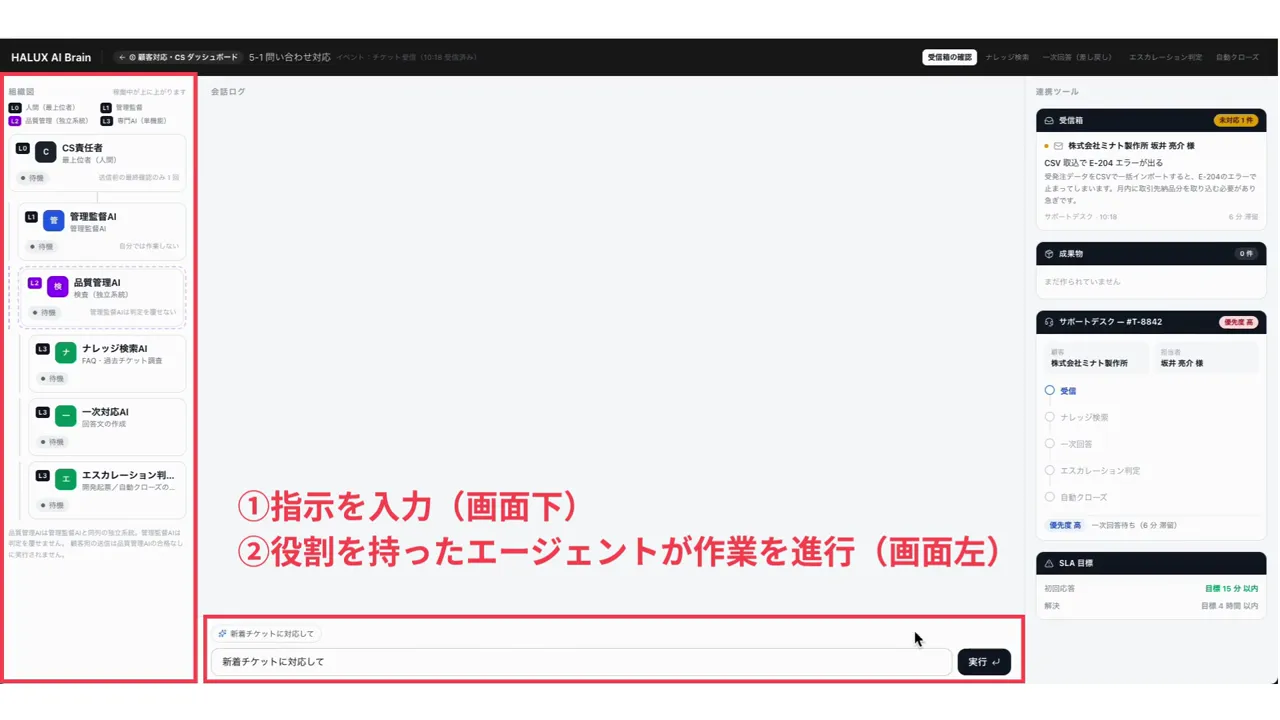Click the inbox tray icon beside 受信箱
Viewport: 1280px width, 720px height.
point(1049,120)
